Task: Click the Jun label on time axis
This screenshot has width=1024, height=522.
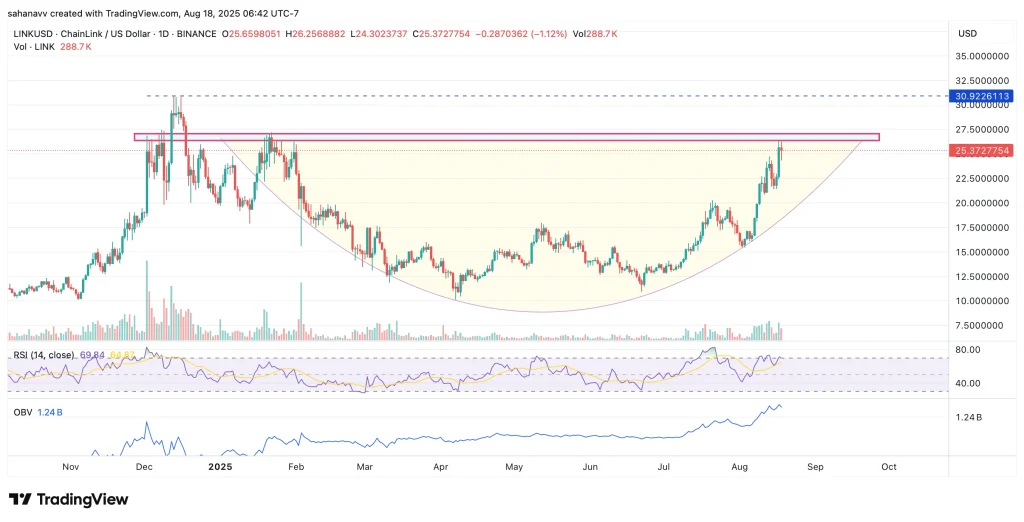Action: click(x=590, y=467)
